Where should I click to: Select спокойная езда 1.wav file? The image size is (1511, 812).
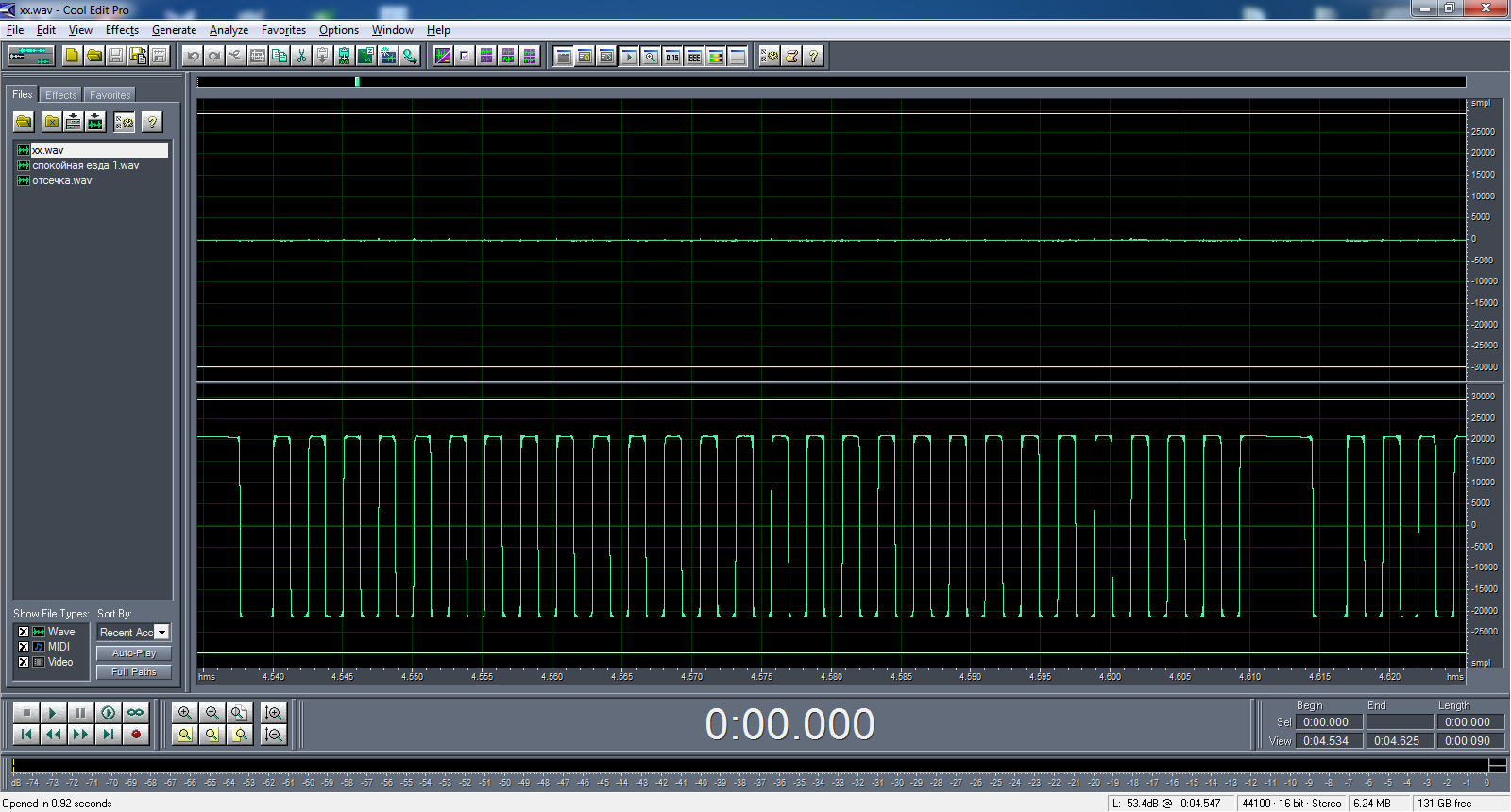pos(78,165)
